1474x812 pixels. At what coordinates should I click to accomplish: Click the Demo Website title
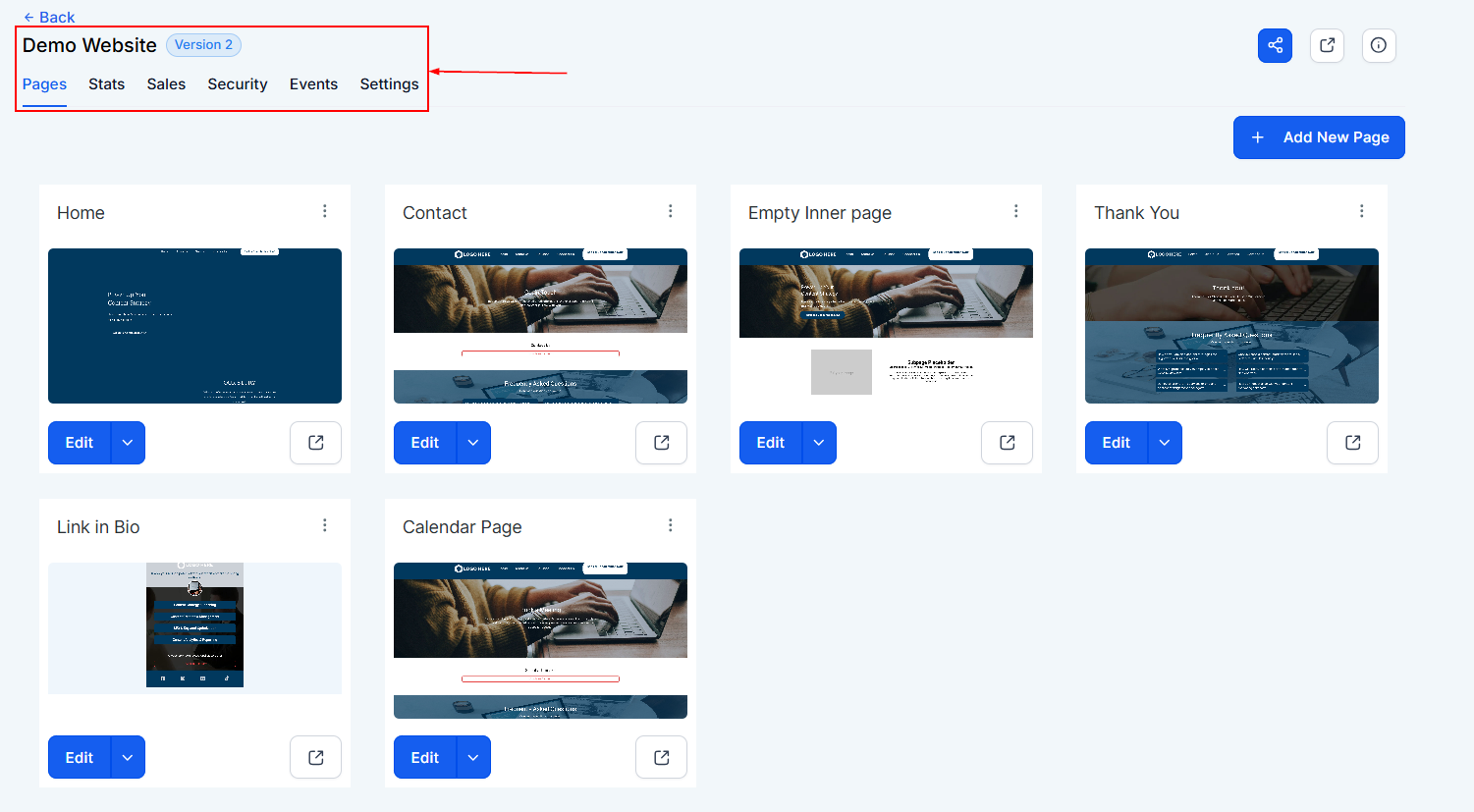click(89, 45)
